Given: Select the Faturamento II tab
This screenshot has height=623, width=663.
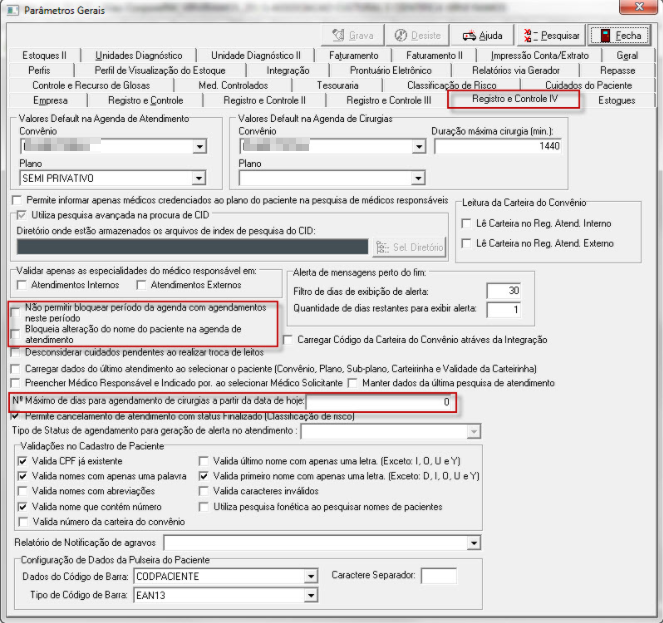Looking at the screenshot, I should (x=434, y=55).
